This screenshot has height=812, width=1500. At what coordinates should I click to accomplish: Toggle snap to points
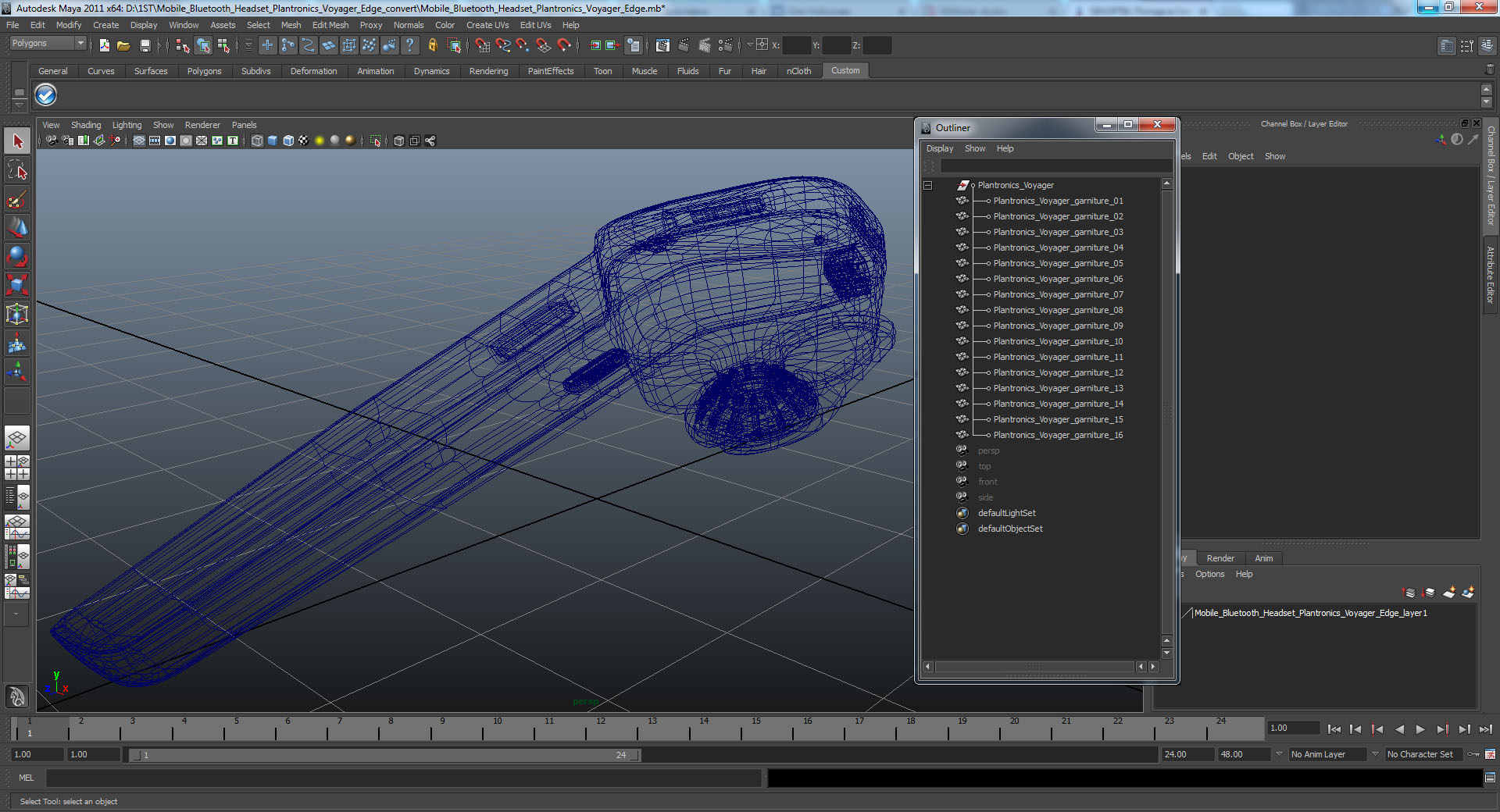pos(523,45)
